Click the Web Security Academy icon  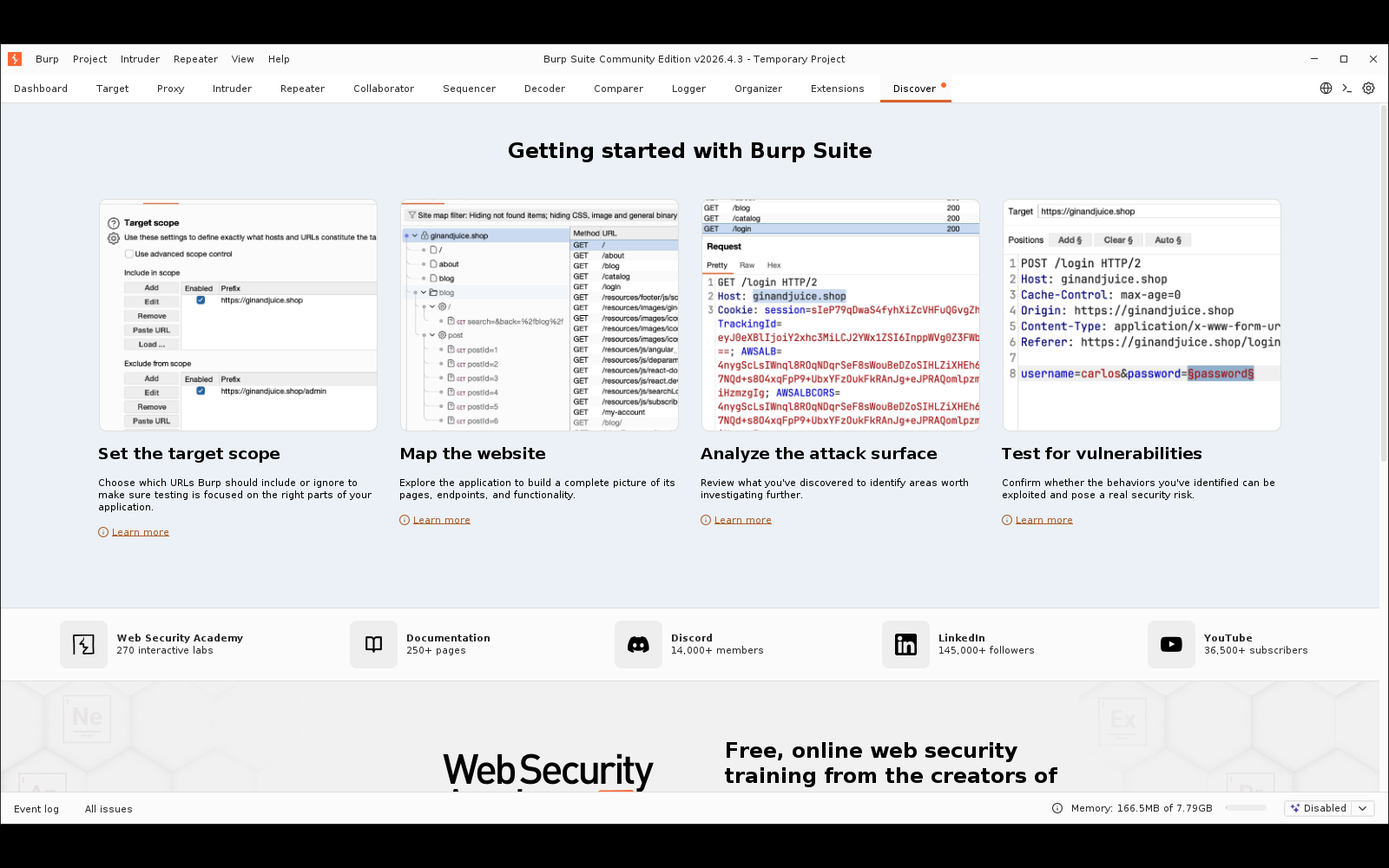point(83,644)
